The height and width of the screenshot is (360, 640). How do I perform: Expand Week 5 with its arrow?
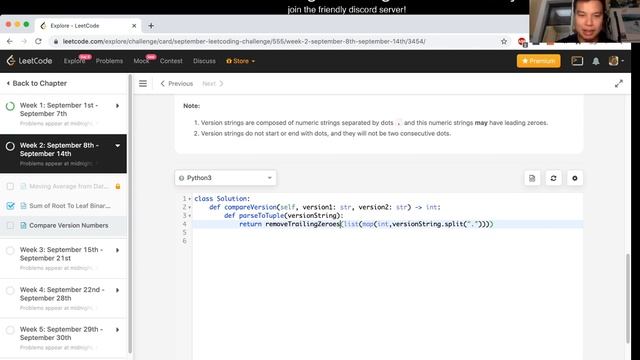[118, 330]
